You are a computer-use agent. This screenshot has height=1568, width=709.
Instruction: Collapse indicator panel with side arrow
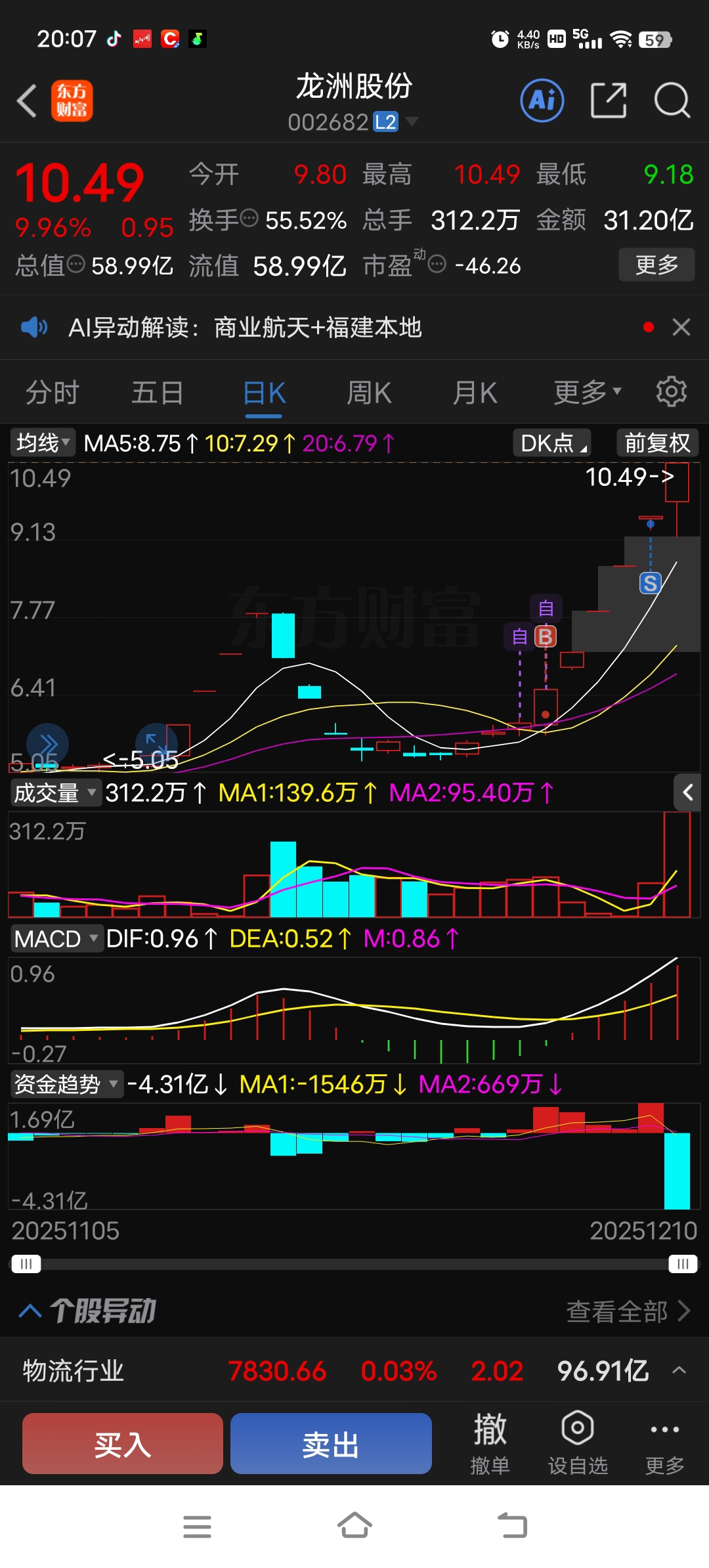687,793
